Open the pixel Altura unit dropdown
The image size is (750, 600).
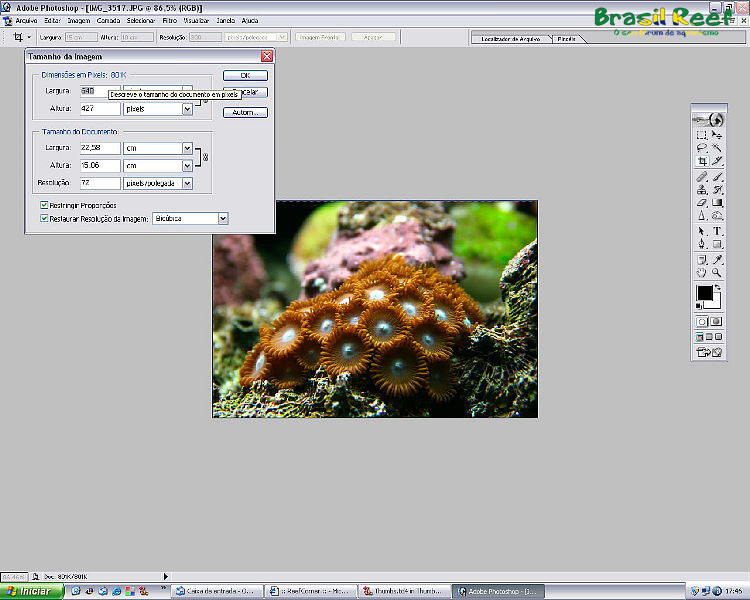pyautogui.click(x=187, y=108)
